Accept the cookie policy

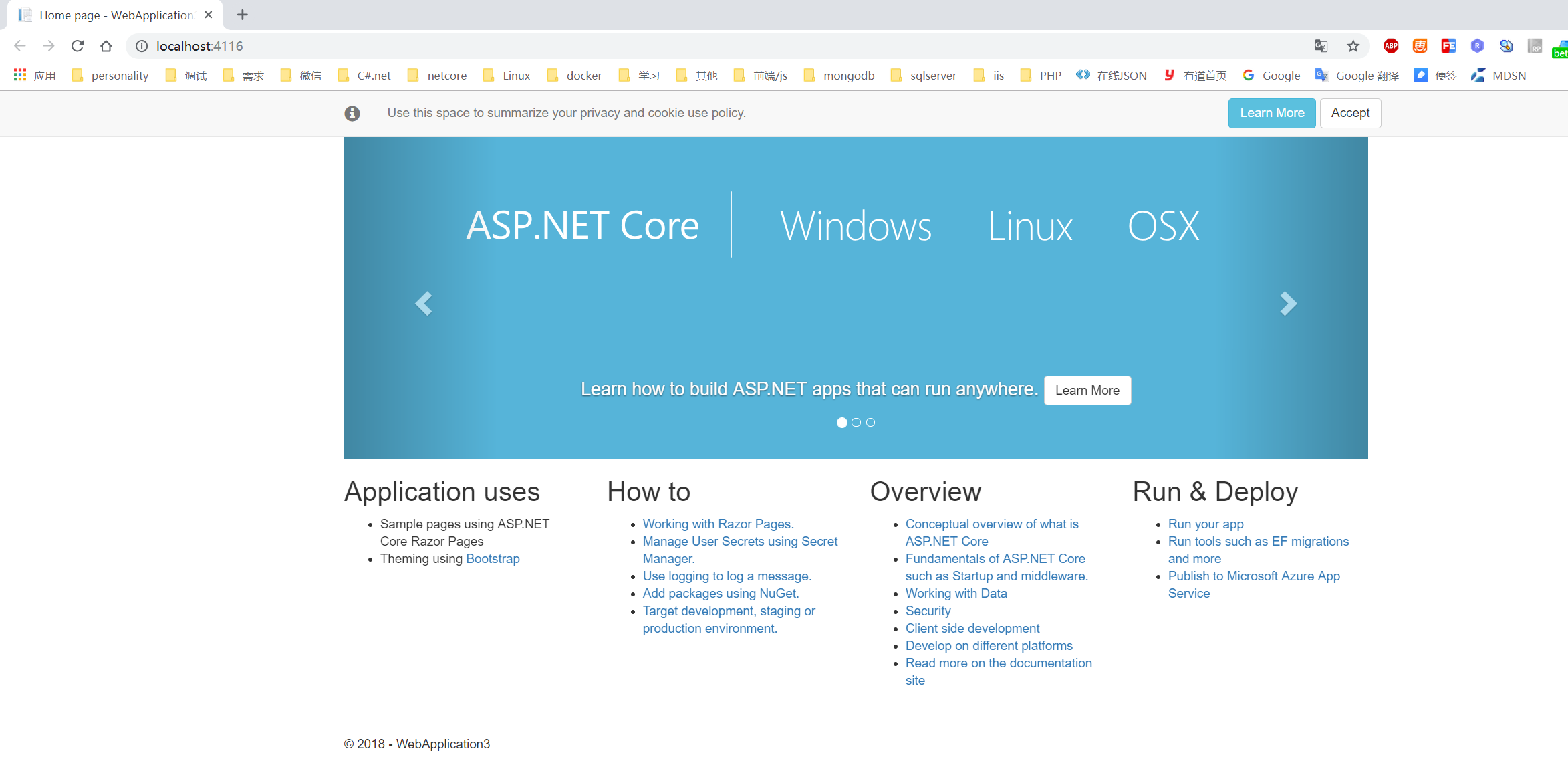tap(1350, 113)
